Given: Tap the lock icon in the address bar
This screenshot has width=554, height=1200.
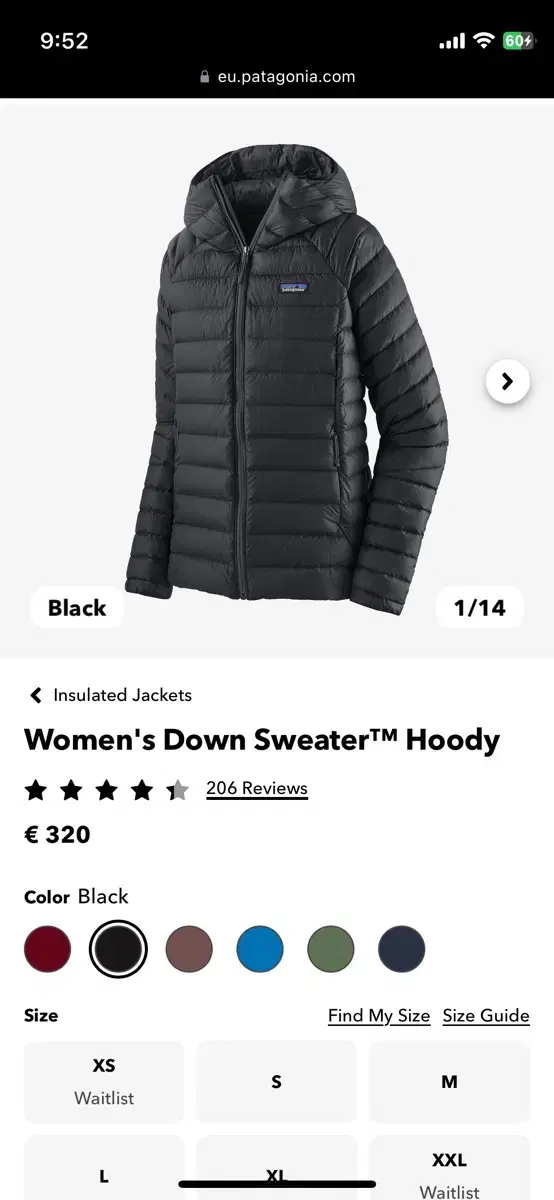Looking at the screenshot, I should (205, 77).
